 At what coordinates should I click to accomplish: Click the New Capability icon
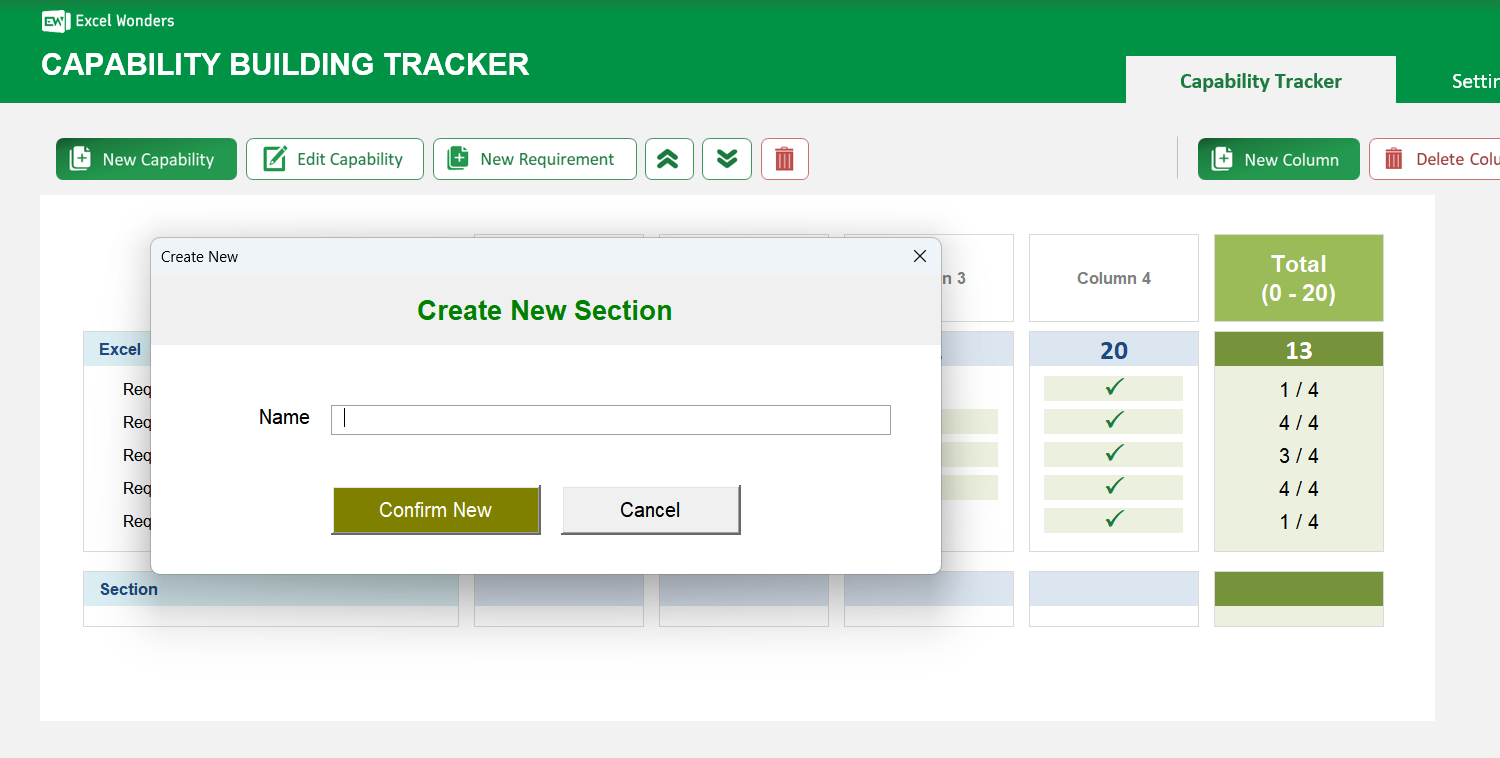[x=79, y=158]
